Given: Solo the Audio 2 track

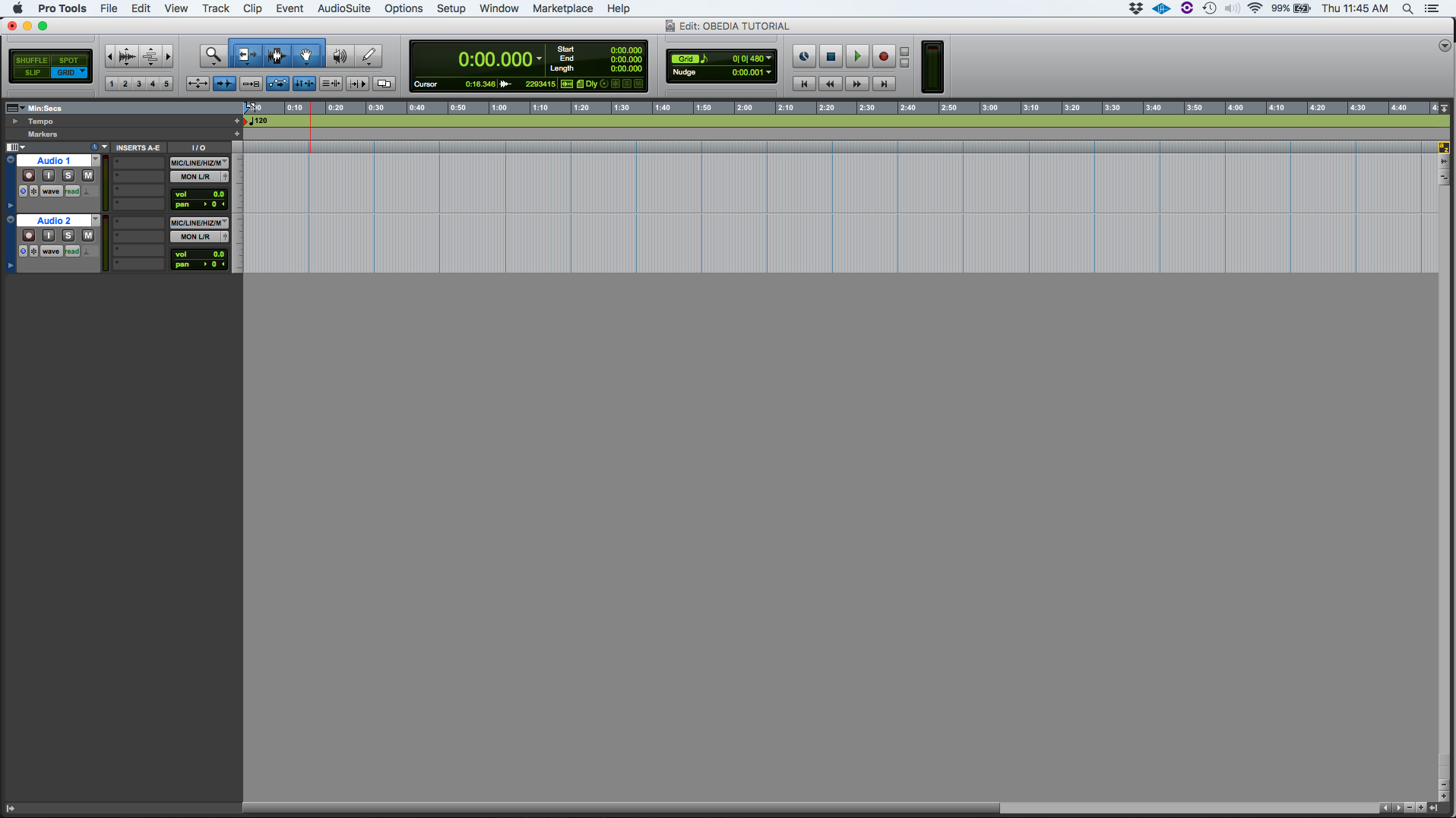Looking at the screenshot, I should tap(68, 235).
